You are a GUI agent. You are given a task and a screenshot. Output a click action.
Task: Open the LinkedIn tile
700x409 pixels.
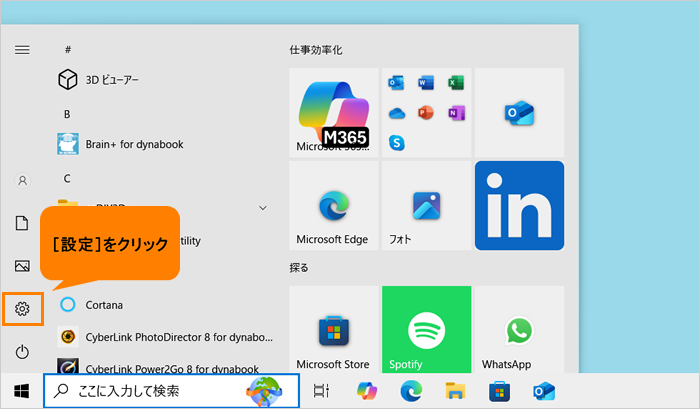click(x=520, y=205)
